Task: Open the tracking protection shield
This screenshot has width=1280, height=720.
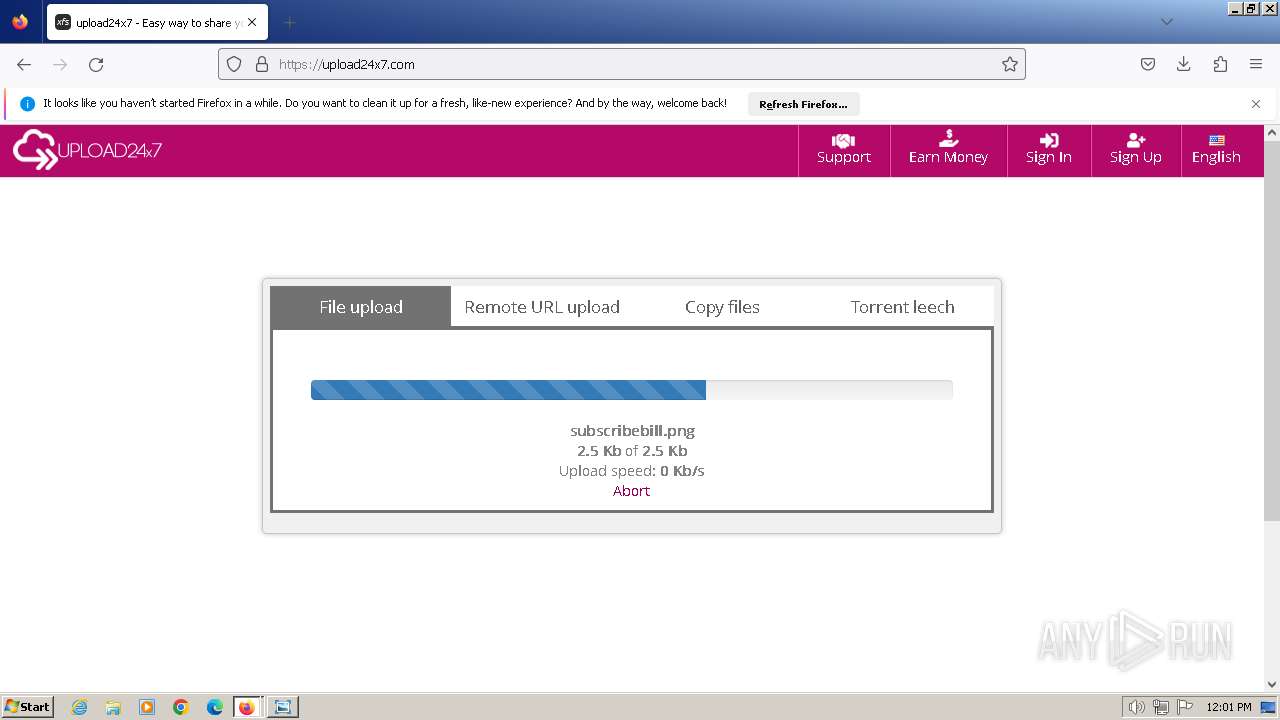Action: click(234, 64)
